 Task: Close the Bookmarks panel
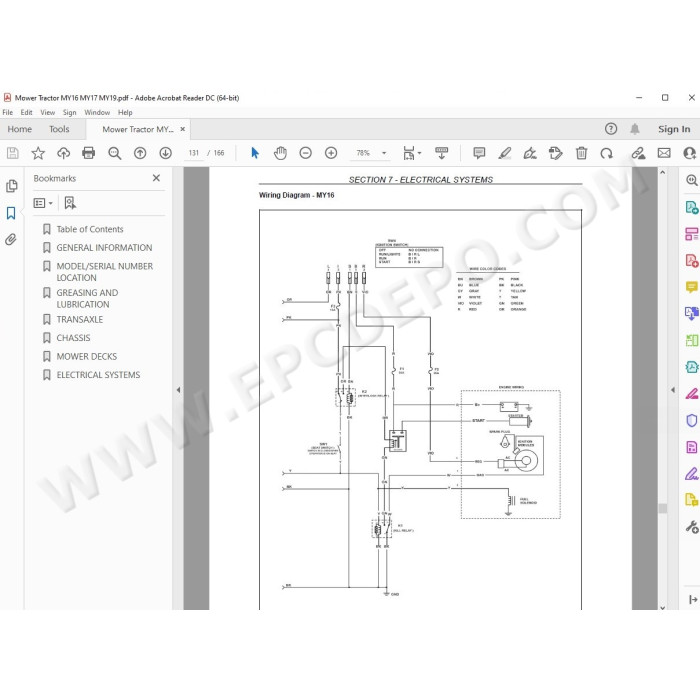[x=156, y=178]
